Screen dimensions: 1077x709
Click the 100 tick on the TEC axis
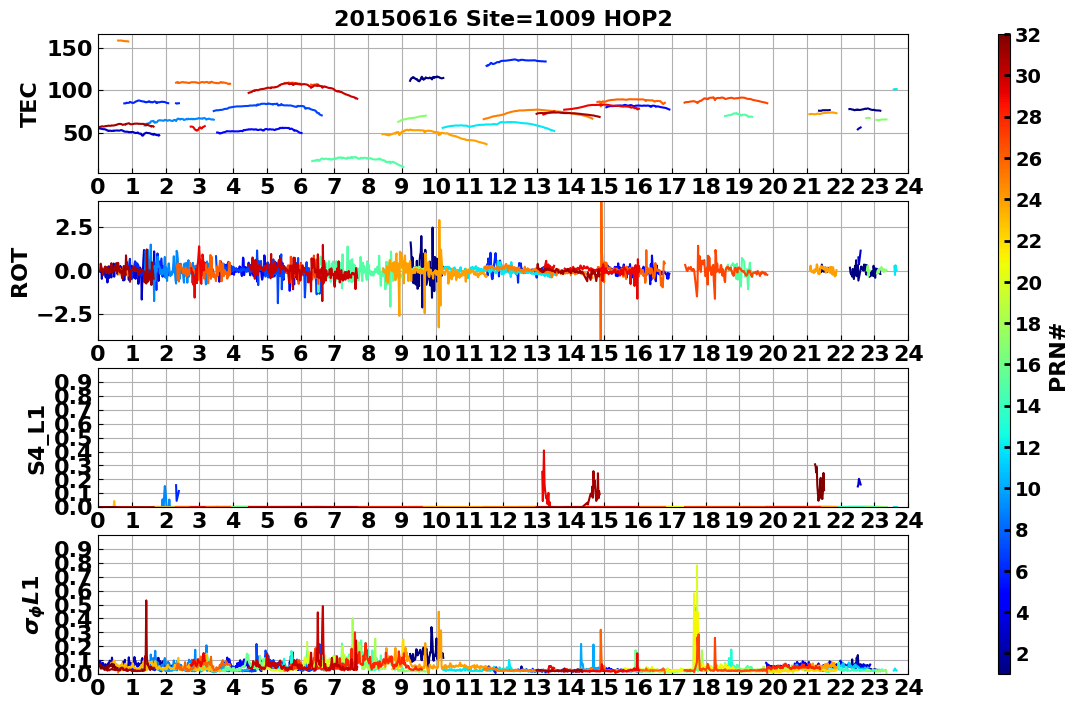69,91
